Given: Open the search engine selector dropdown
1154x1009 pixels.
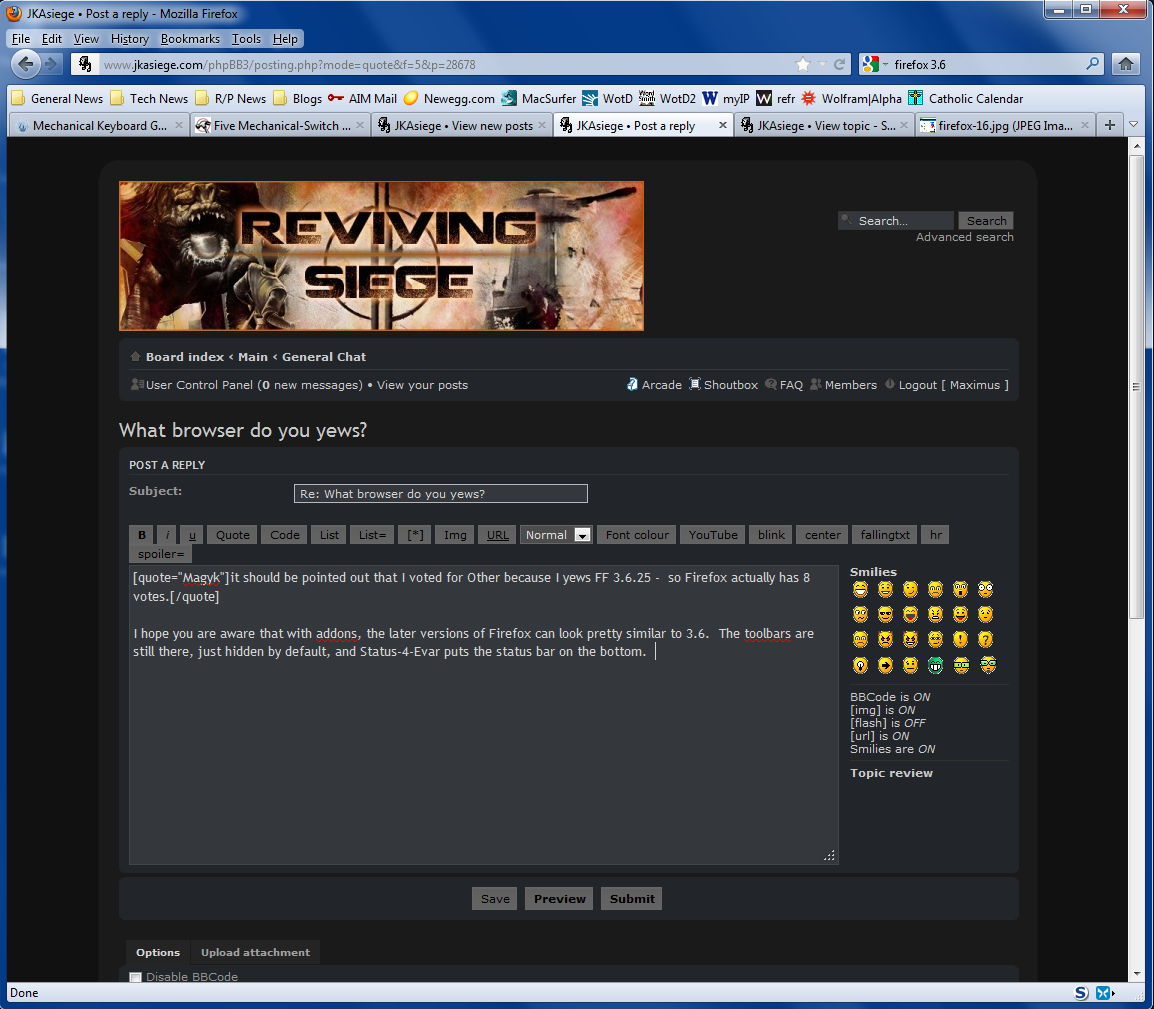Looking at the screenshot, I should [x=876, y=64].
